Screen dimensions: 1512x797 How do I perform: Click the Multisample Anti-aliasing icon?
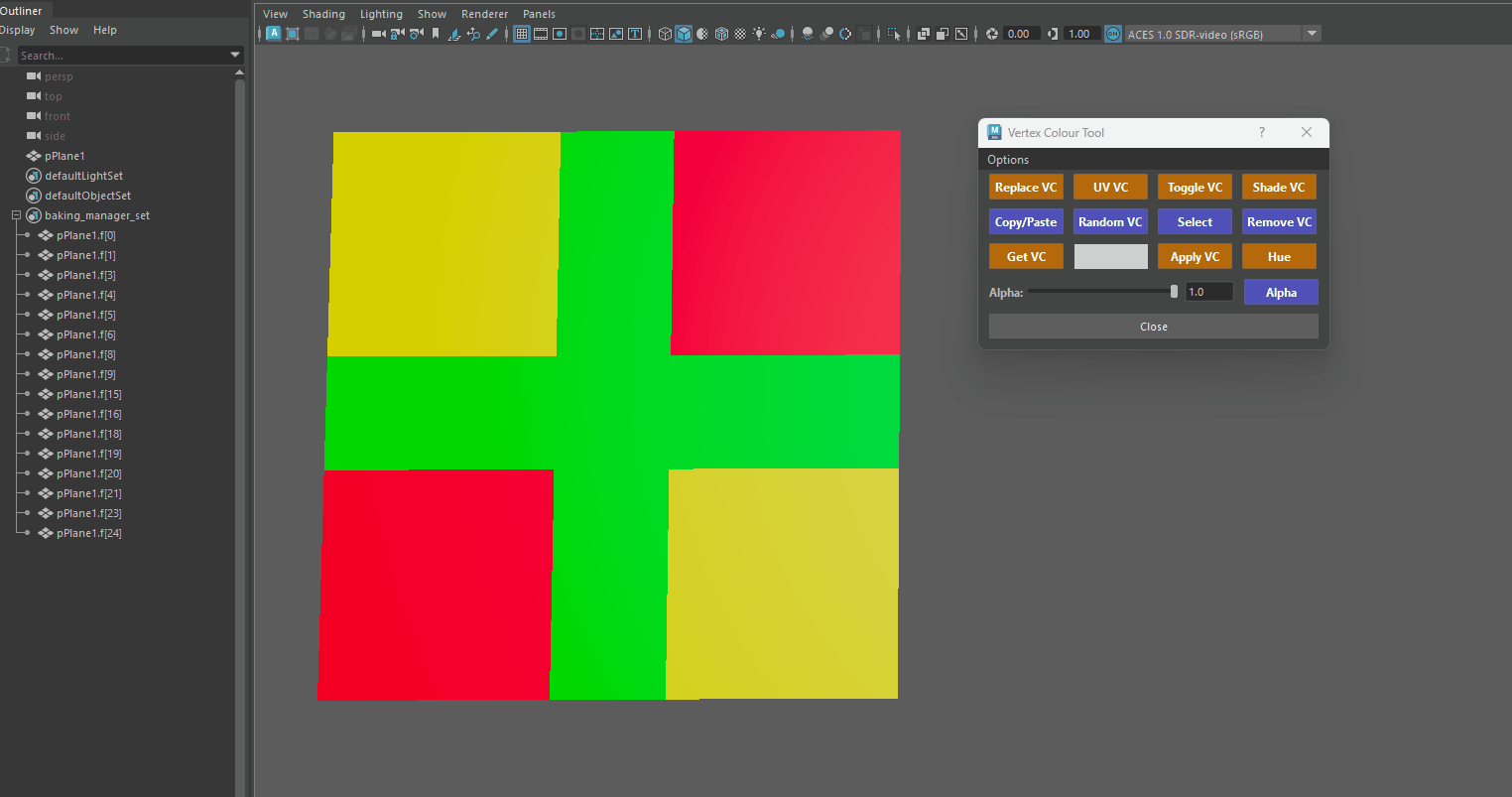pyautogui.click(x=845, y=34)
